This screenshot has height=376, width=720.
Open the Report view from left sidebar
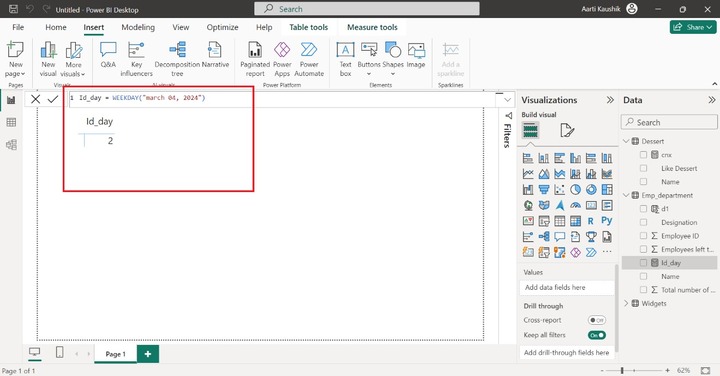click(11, 100)
